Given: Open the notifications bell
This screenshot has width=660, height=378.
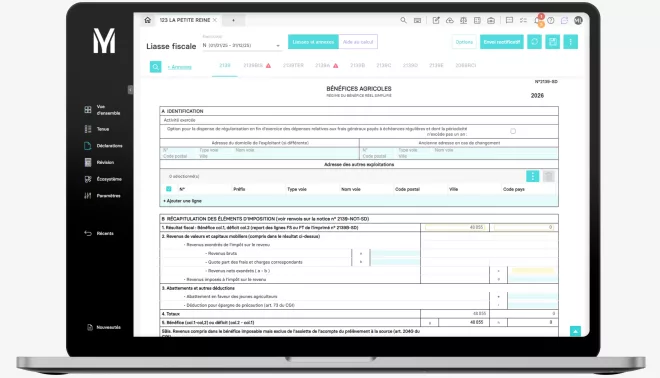Looking at the screenshot, I should pos(538,20).
